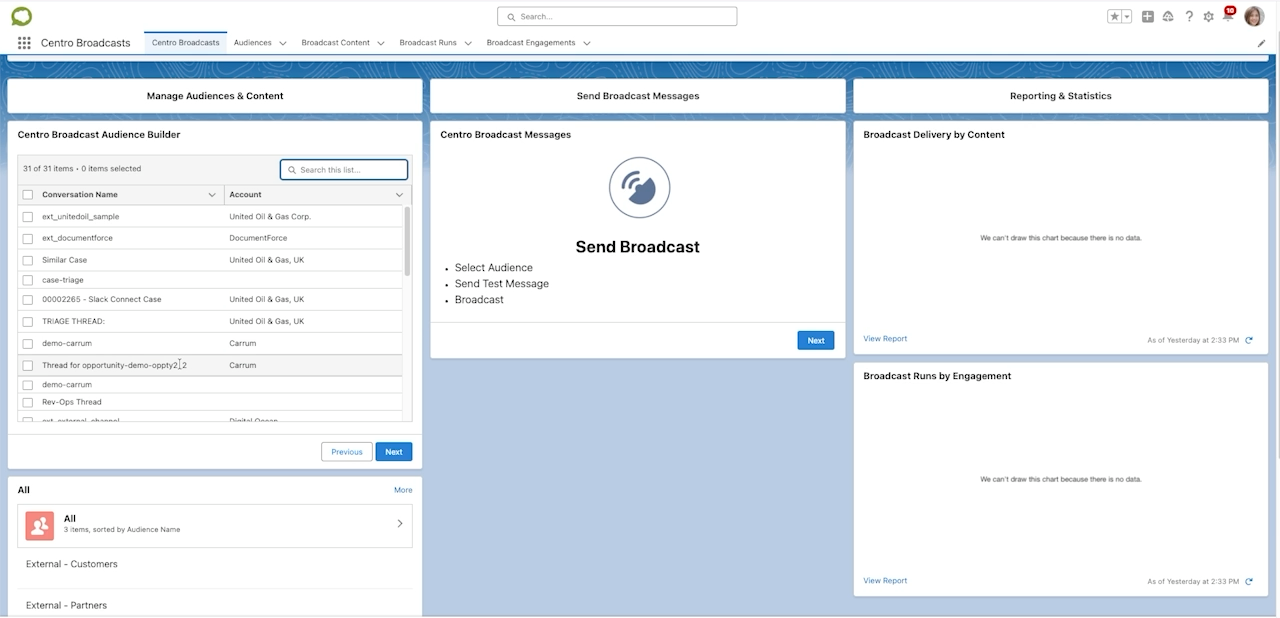Open Account column menu chevron
The height and width of the screenshot is (618, 1280).
pos(399,195)
